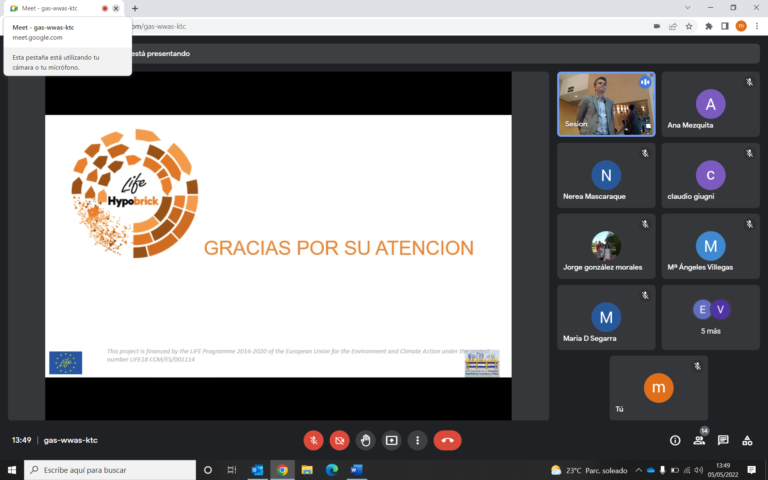Open Word from the taskbar
This screenshot has height=480, width=768.
click(357, 470)
